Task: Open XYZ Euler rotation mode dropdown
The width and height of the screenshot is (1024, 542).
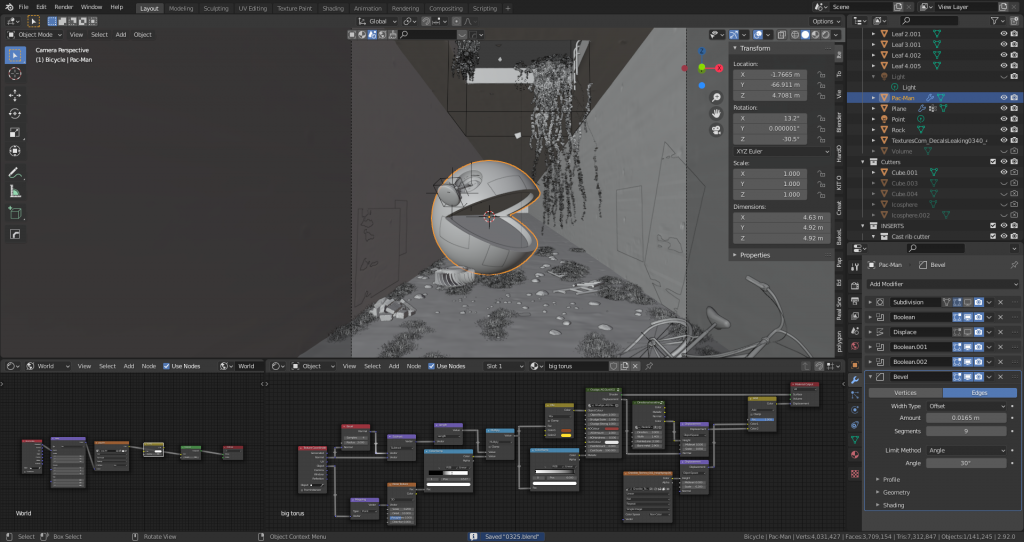Action: 782,151
